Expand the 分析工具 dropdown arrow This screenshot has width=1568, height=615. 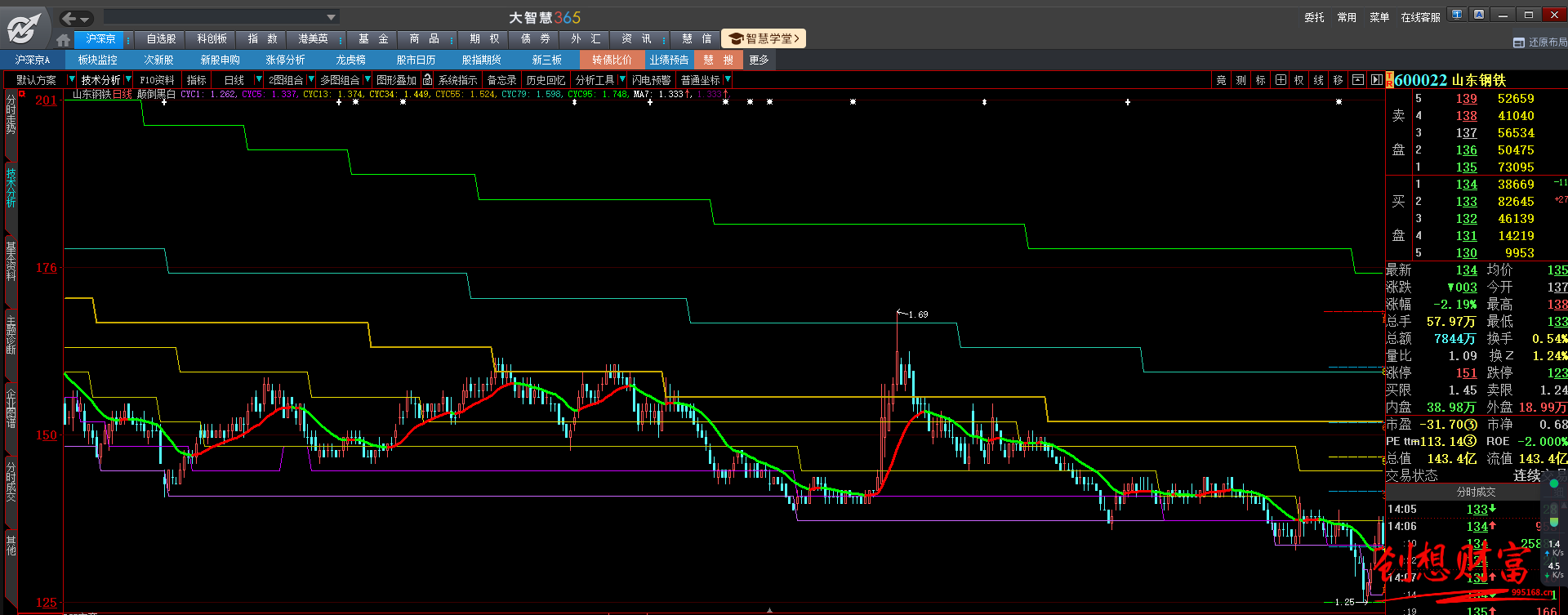pos(622,79)
